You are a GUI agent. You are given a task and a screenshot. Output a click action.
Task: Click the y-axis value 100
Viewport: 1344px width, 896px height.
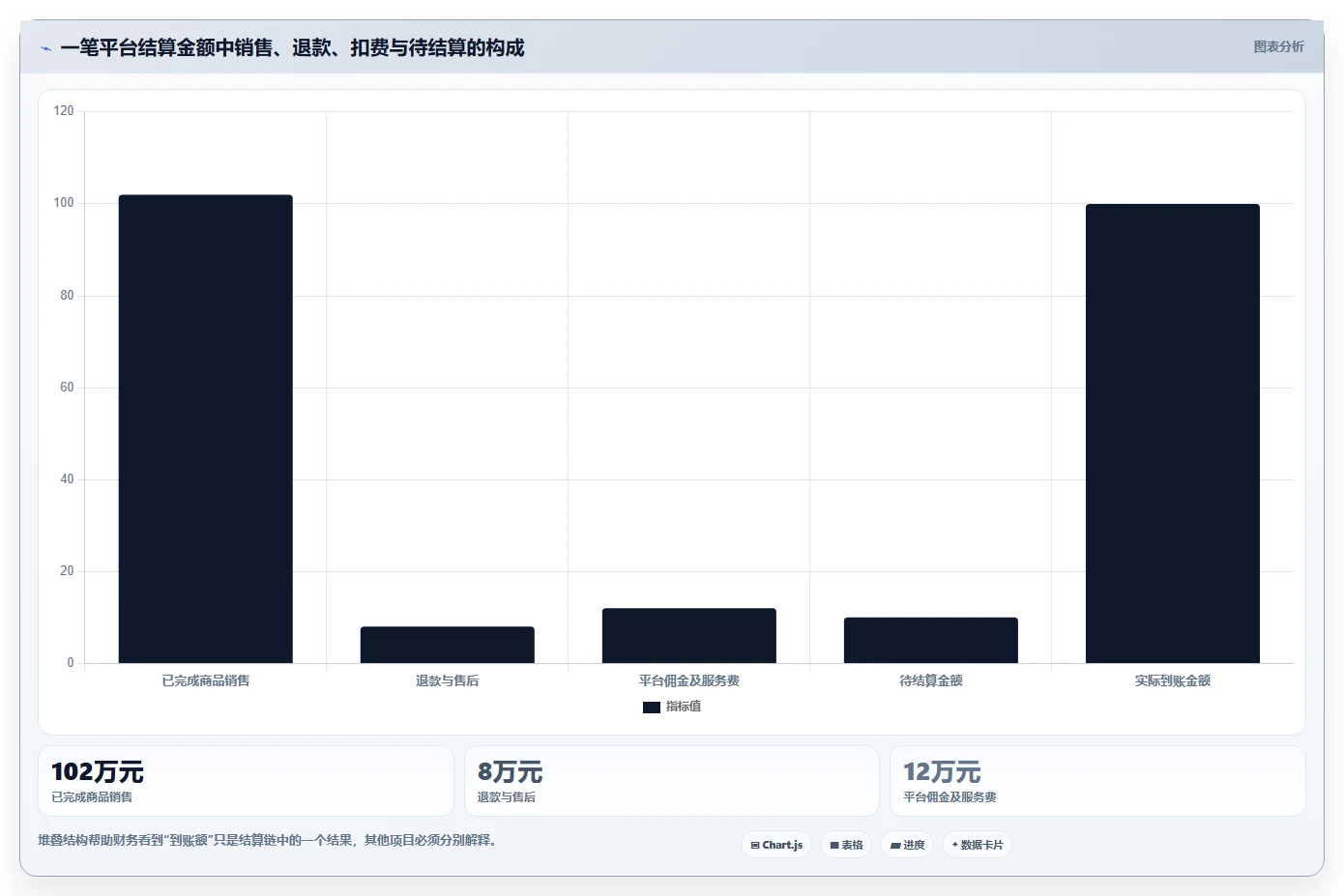click(x=64, y=203)
